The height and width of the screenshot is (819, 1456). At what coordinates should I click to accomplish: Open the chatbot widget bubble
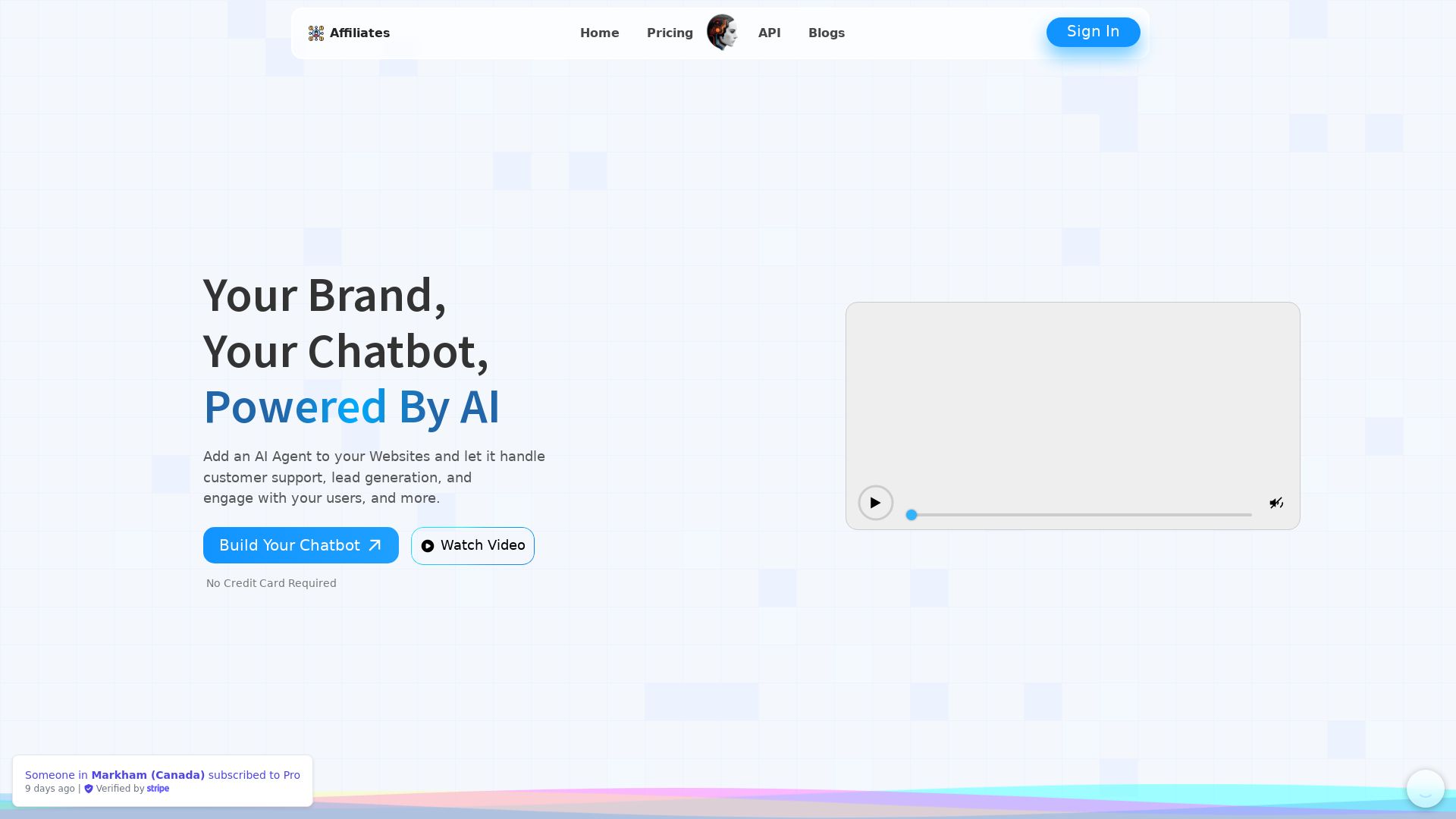click(x=1425, y=788)
